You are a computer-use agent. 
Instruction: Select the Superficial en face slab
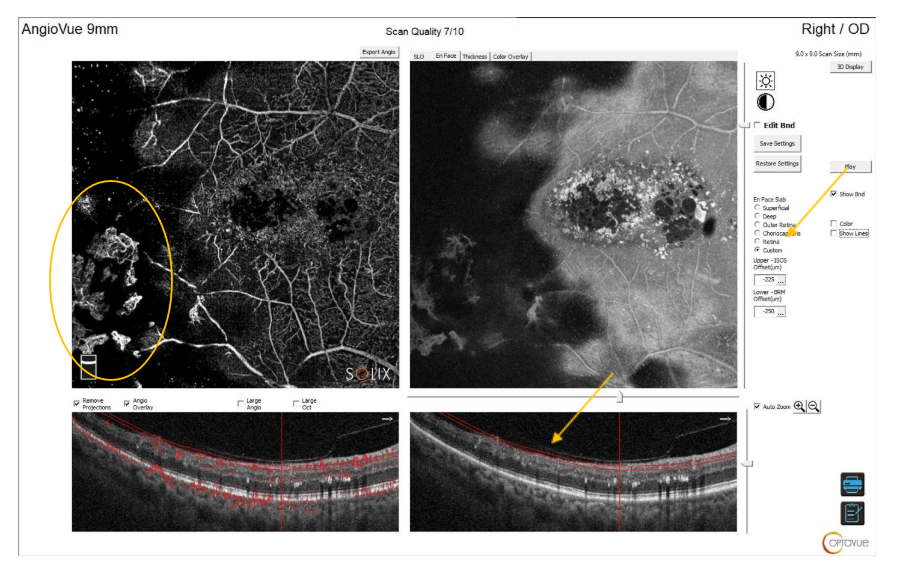click(757, 207)
